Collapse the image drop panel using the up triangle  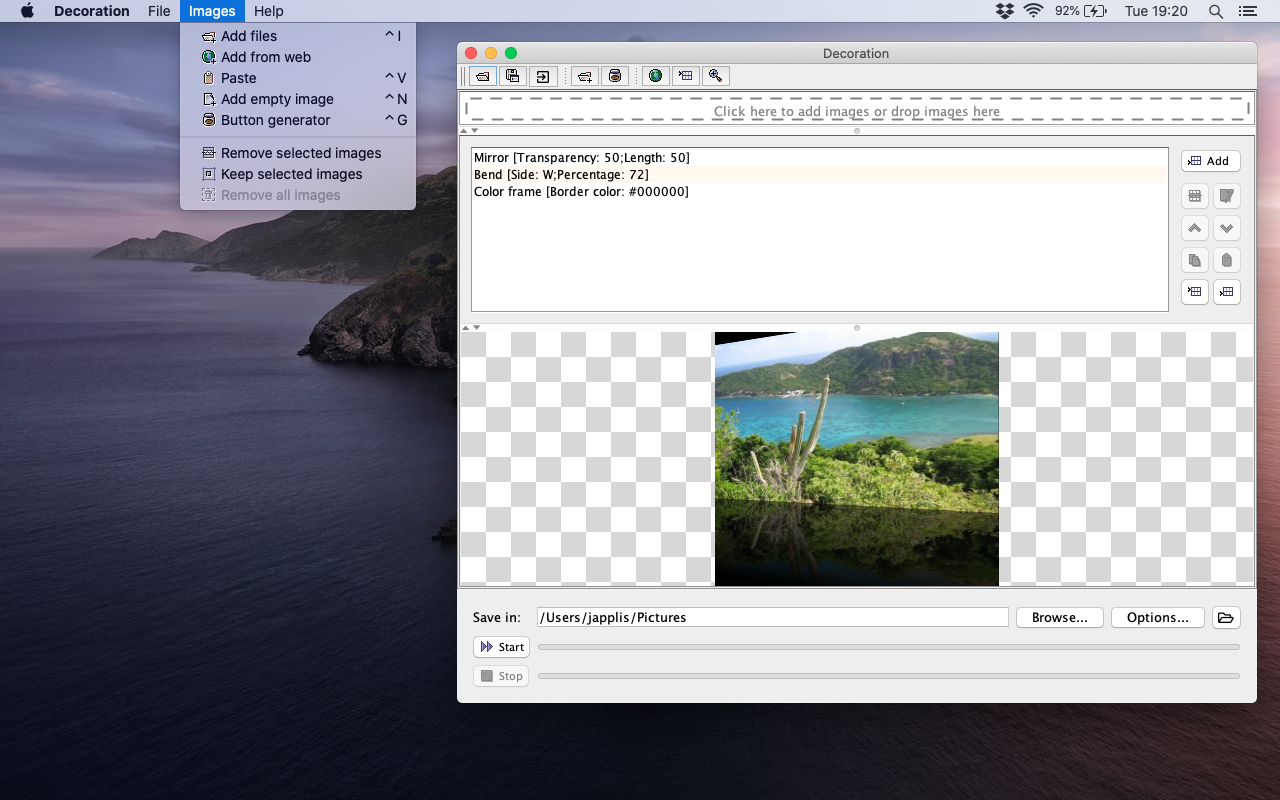click(464, 131)
